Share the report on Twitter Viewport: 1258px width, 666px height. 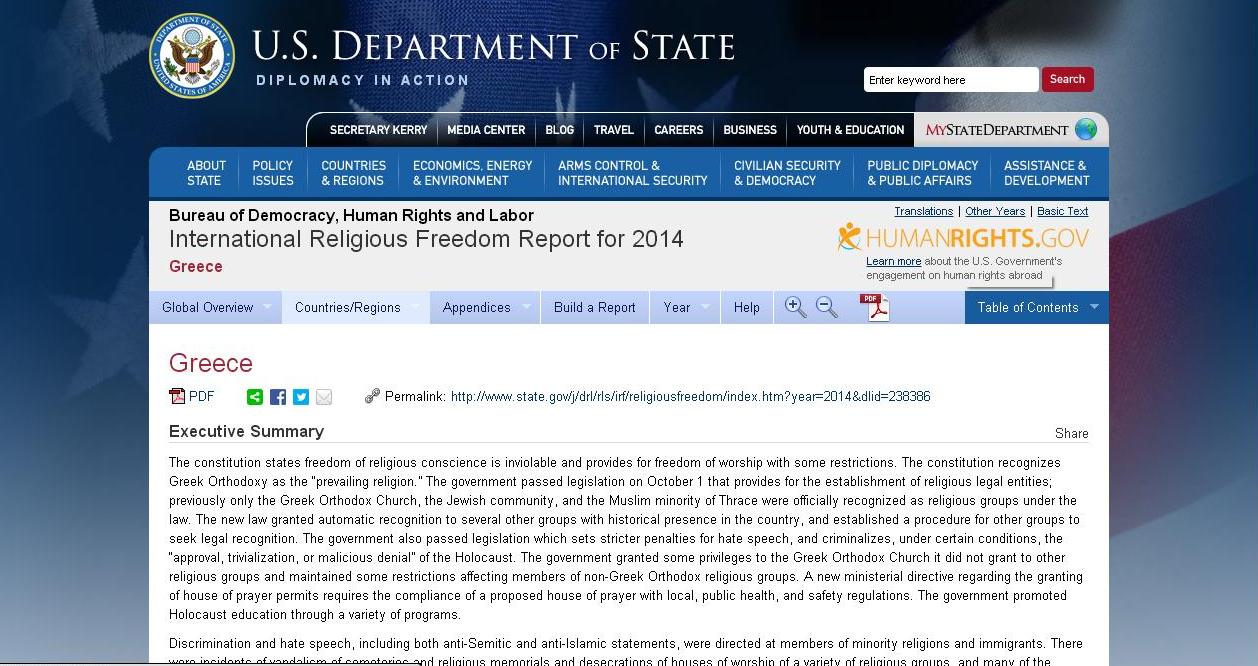coord(301,397)
